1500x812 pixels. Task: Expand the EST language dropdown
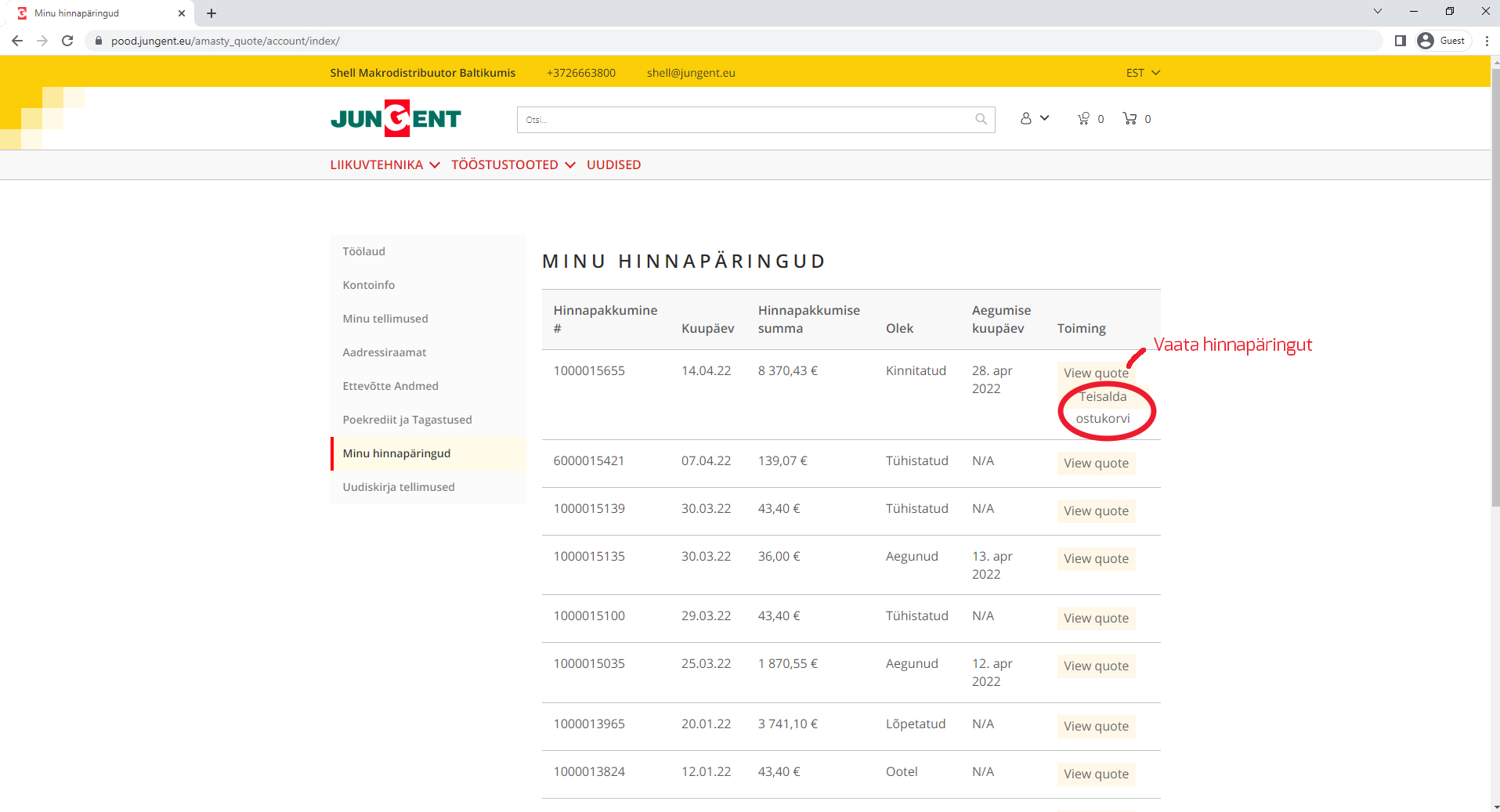tap(1142, 73)
